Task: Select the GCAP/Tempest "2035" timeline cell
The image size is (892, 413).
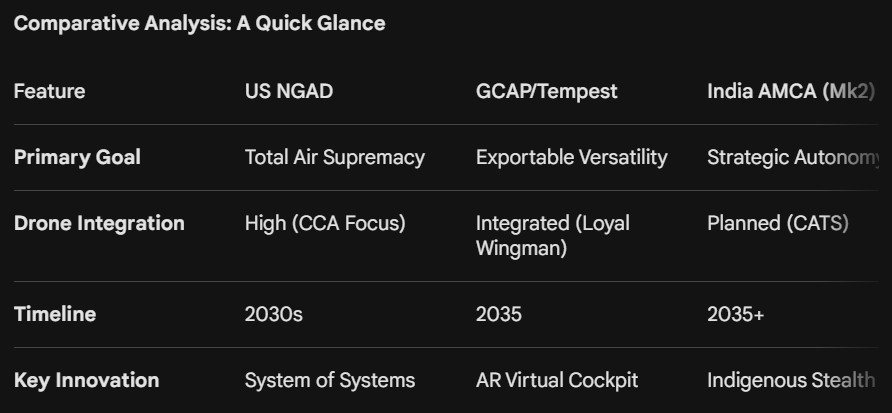Action: 498,314
